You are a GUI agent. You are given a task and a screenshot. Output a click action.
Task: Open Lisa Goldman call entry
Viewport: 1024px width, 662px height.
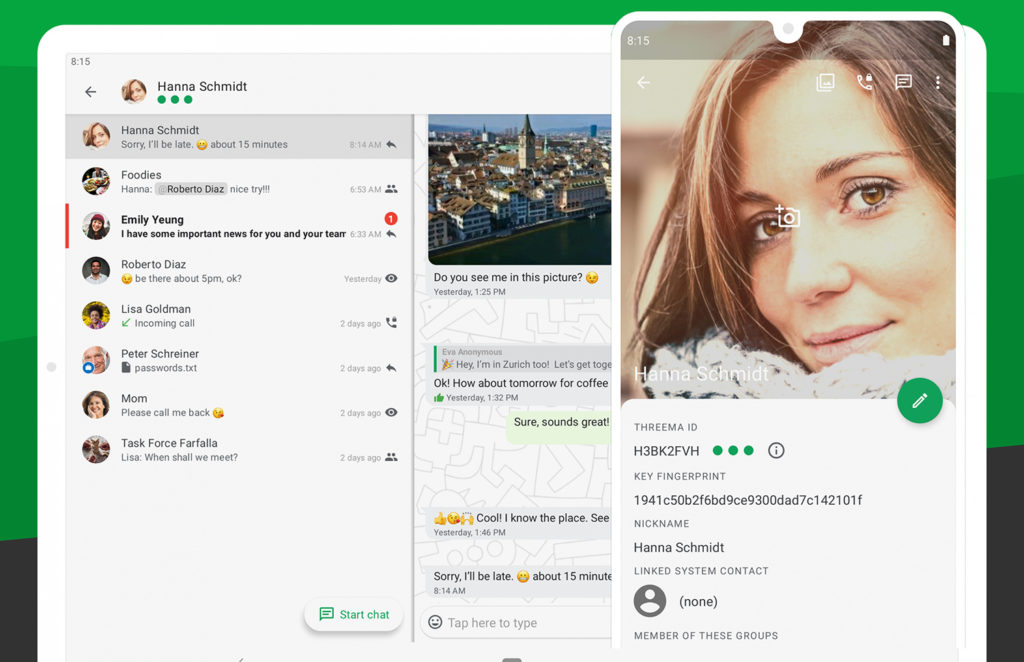click(239, 316)
